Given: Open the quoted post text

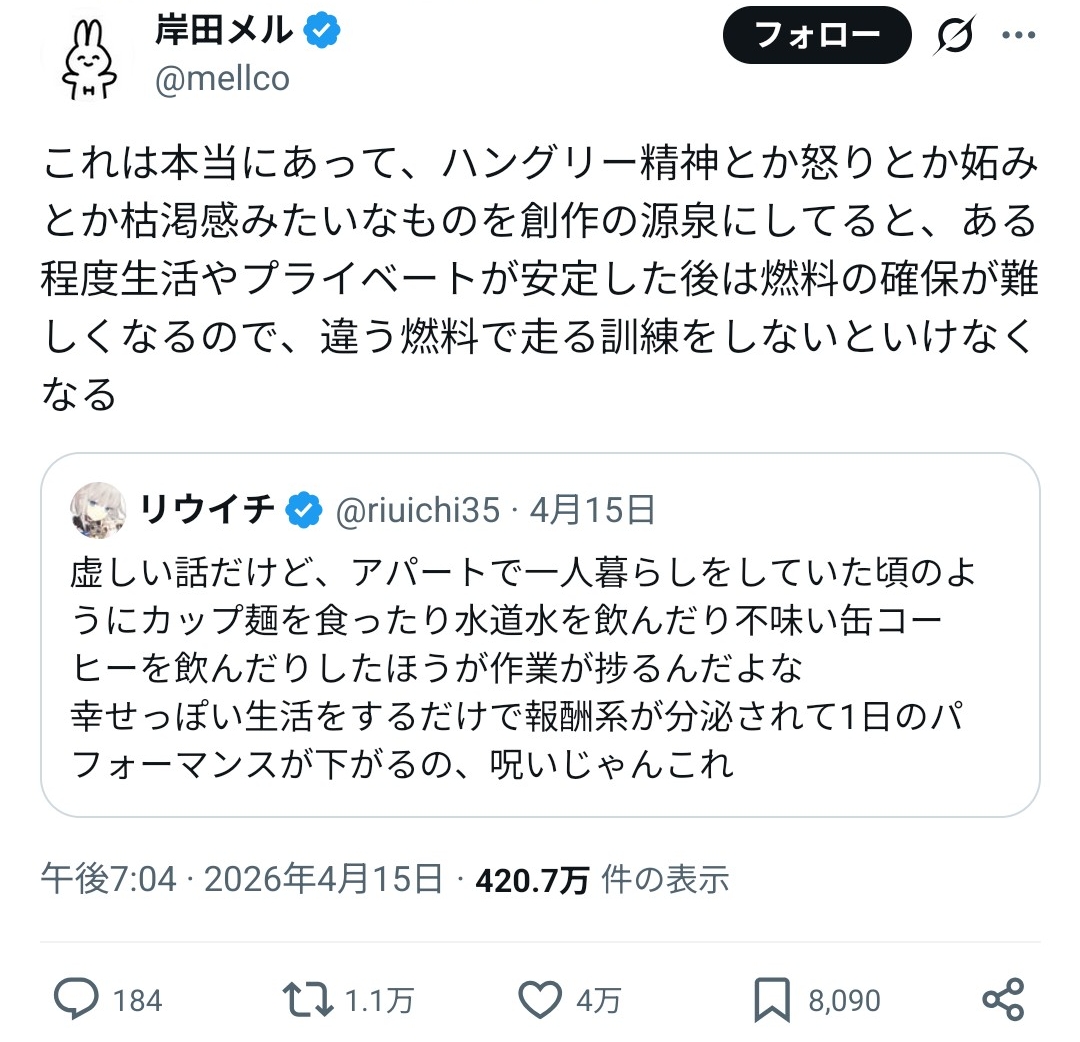Looking at the screenshot, I should 520,668.
